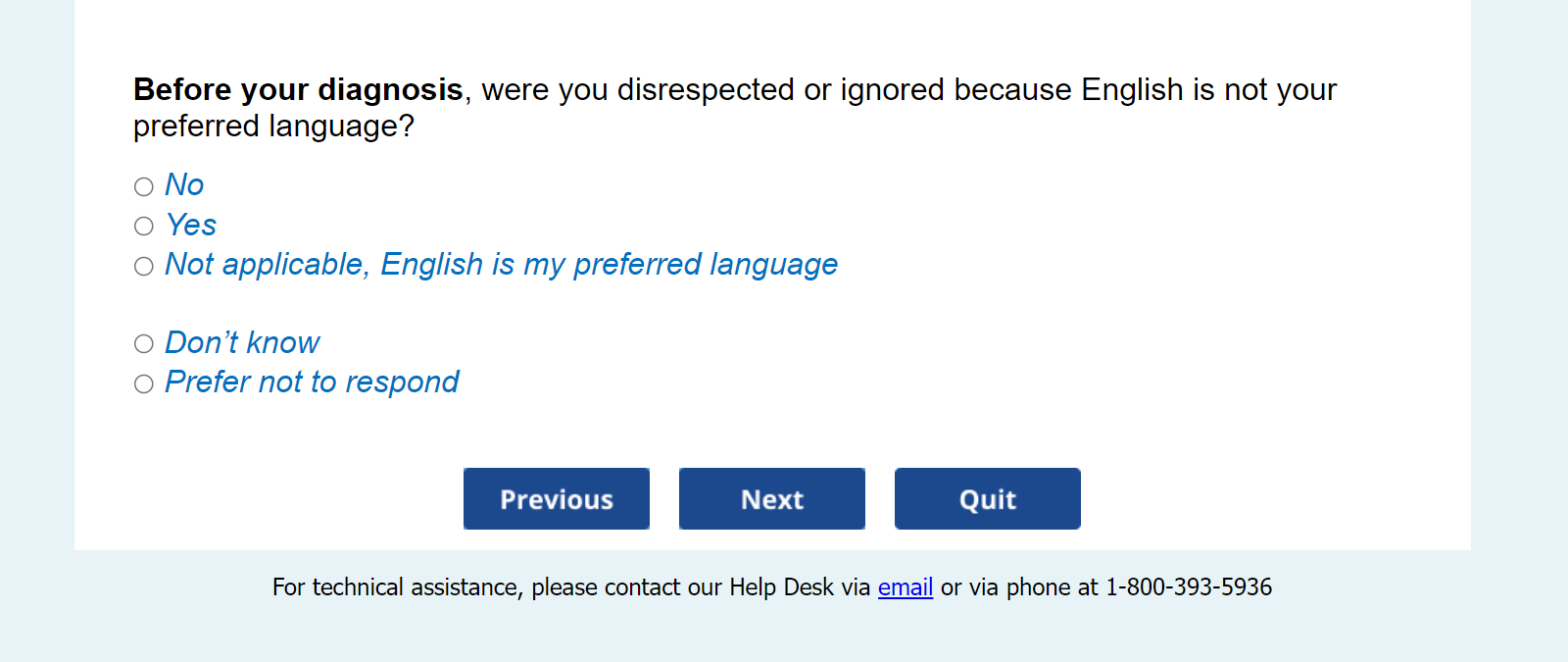Choose the Not applicable radio button
The image size is (1568, 662).
(x=144, y=266)
